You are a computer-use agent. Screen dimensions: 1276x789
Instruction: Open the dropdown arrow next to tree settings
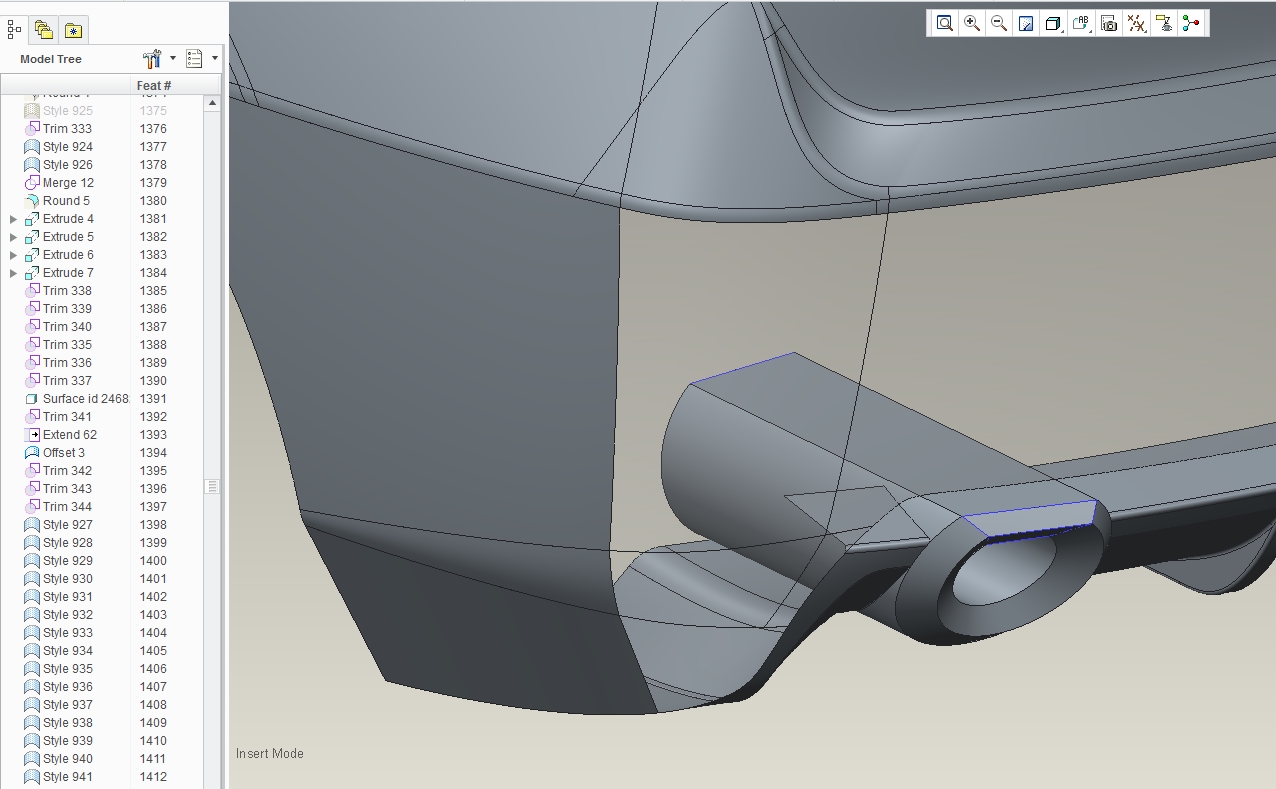click(173, 59)
